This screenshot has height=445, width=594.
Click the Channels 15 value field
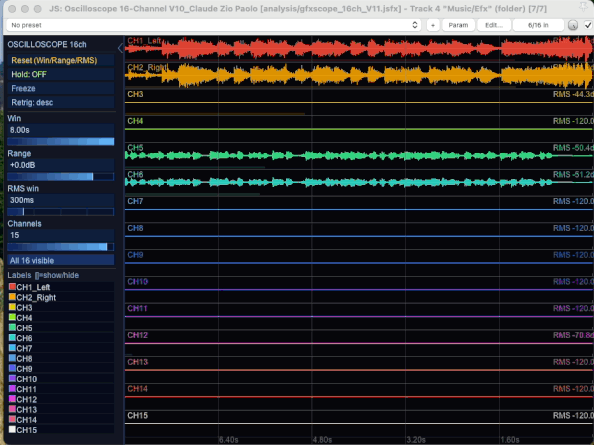(x=61, y=235)
